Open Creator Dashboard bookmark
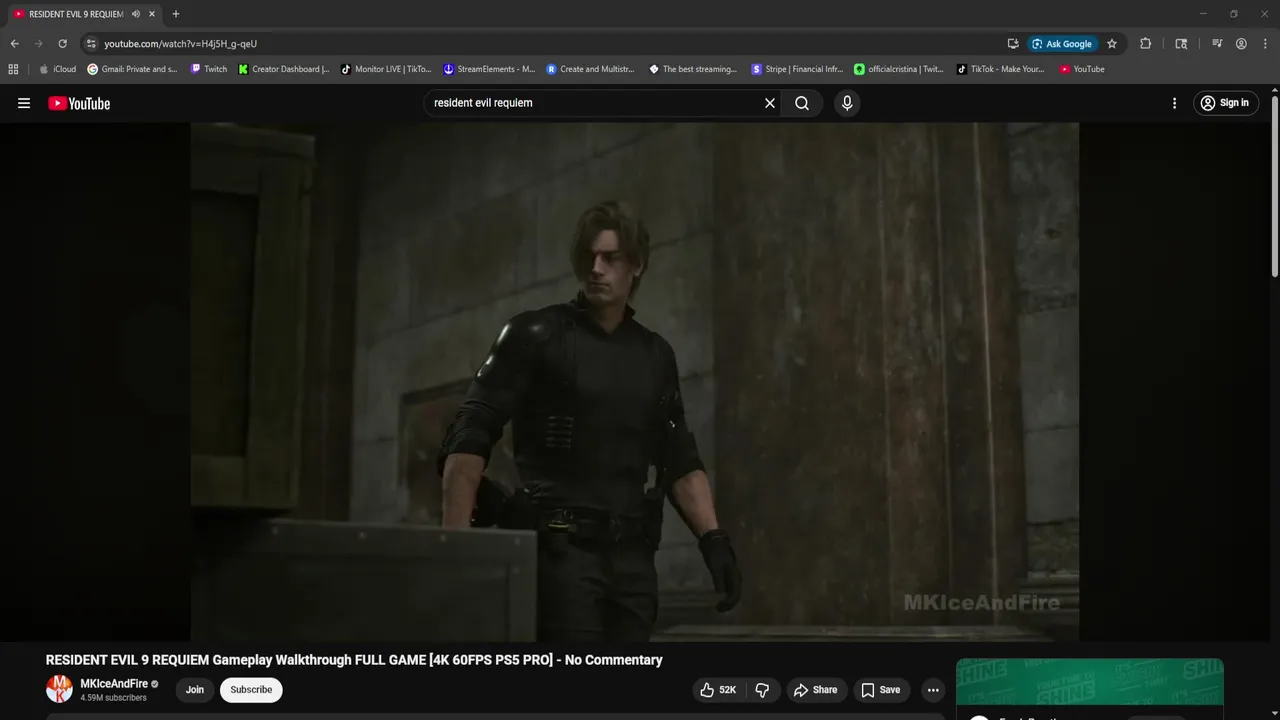 (284, 69)
